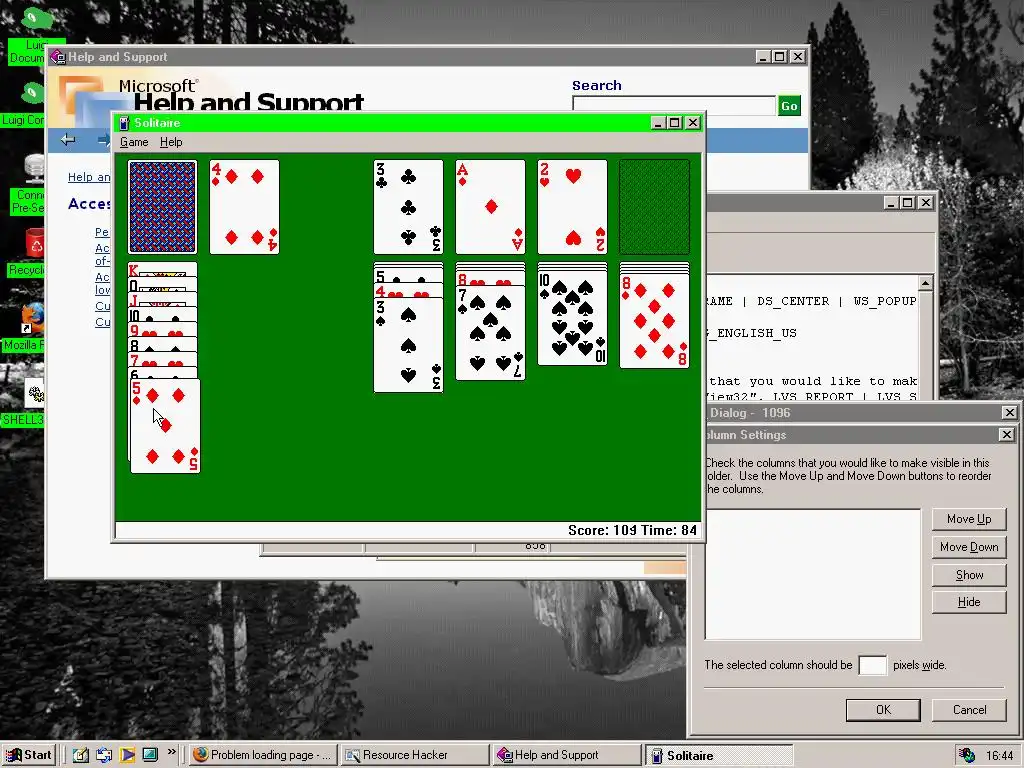Click the Help and Support search field
The height and width of the screenshot is (768, 1024).
click(674, 106)
